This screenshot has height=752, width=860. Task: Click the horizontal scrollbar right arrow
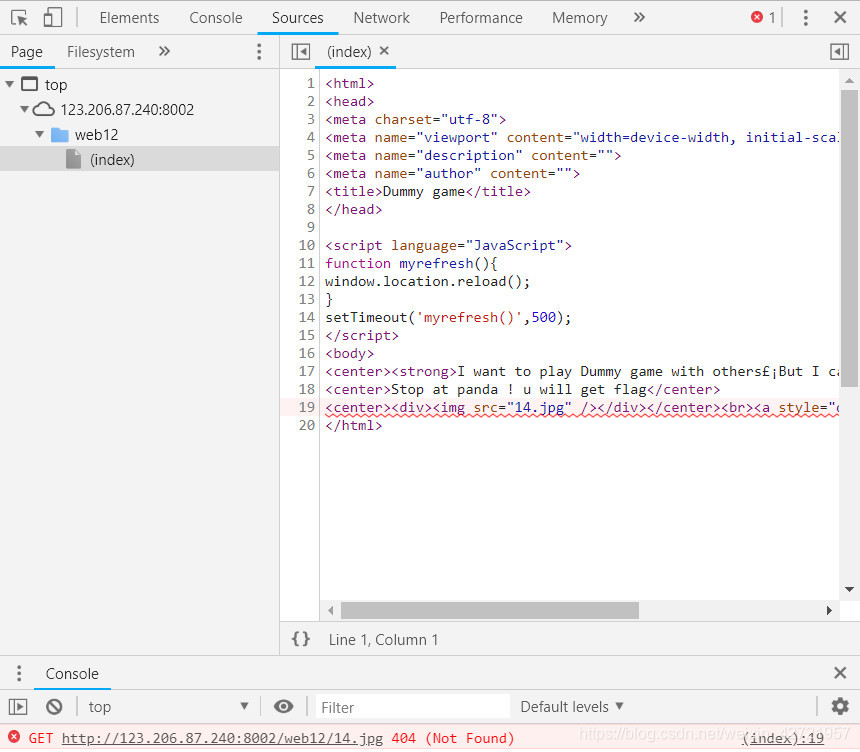click(x=829, y=610)
